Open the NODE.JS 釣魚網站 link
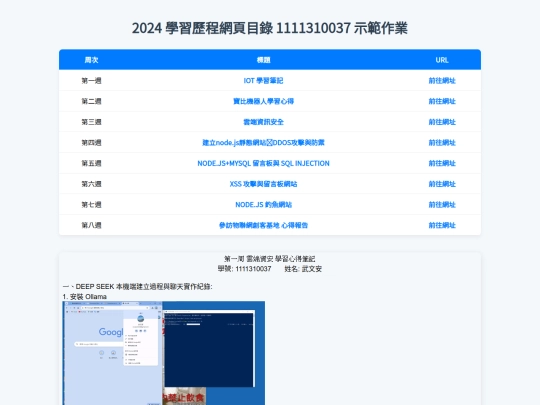Screen dimensions: 540x405 [x=263, y=205]
